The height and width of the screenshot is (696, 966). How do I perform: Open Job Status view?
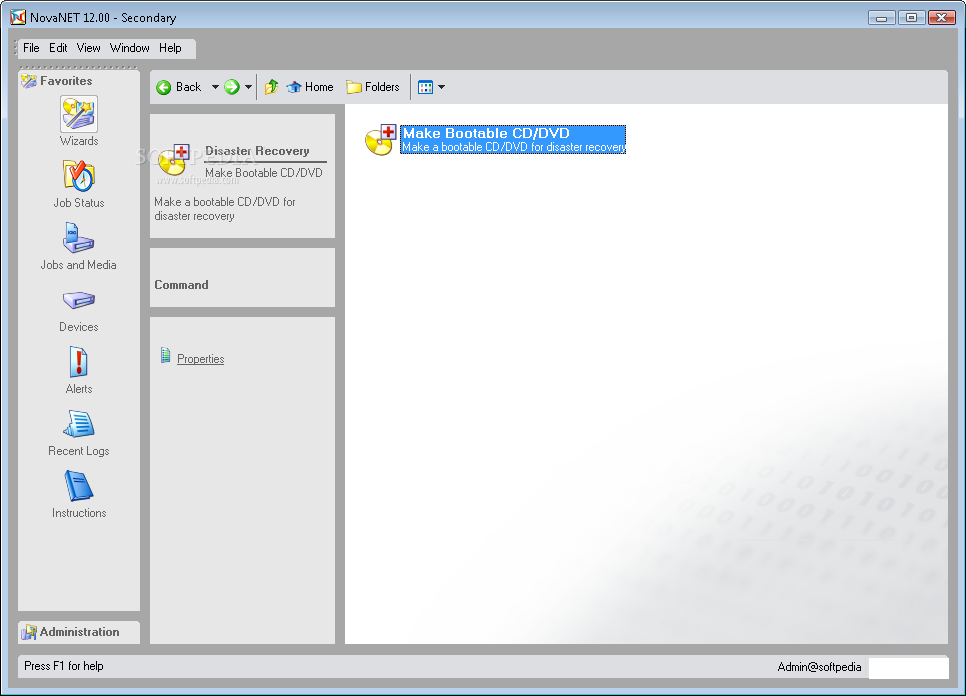point(79,184)
